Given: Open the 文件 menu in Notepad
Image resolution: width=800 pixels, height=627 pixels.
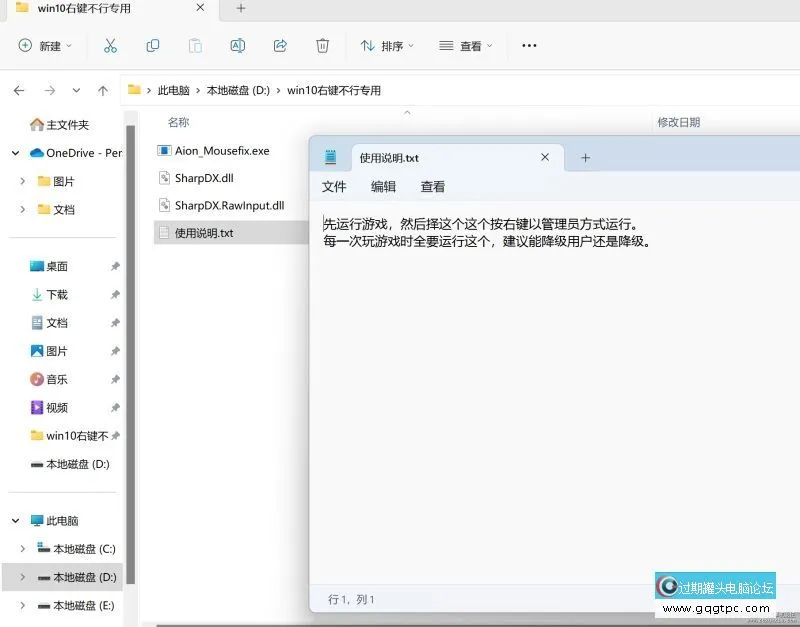Looking at the screenshot, I should click(334, 187).
